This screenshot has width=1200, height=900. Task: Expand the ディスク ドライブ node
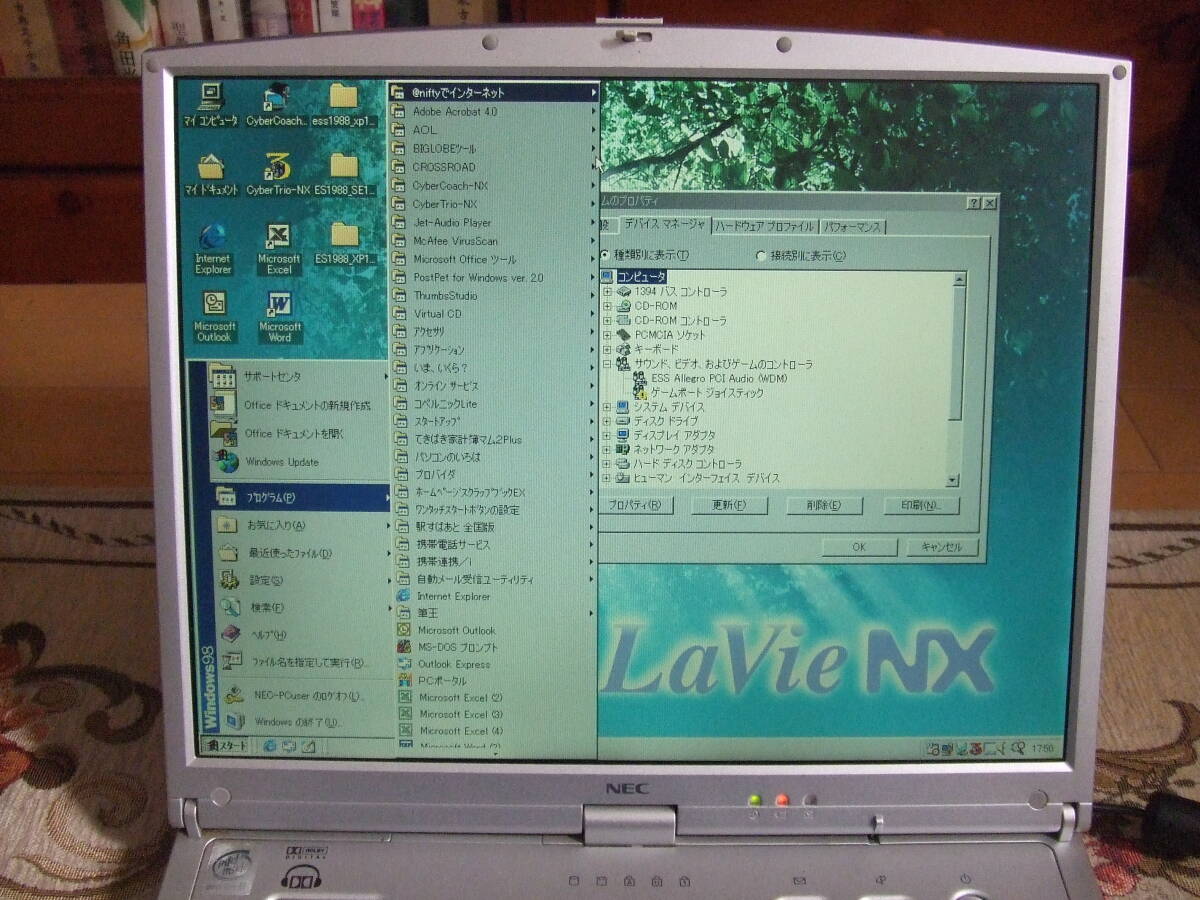click(607, 421)
